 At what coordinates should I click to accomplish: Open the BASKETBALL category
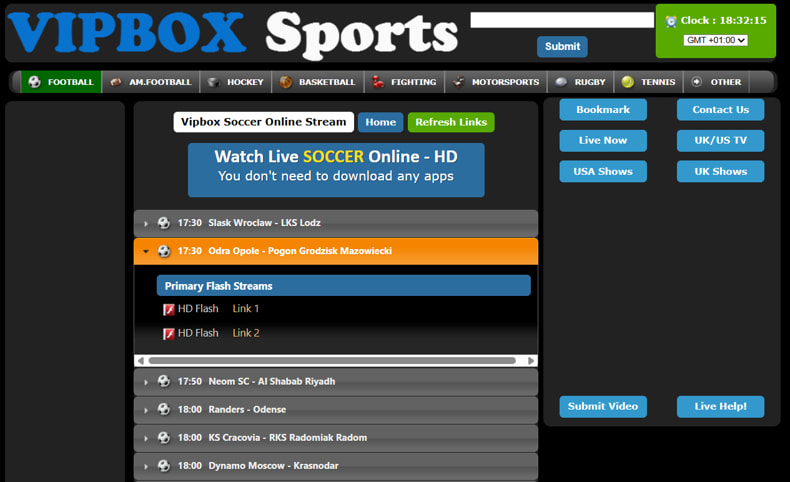coord(318,82)
